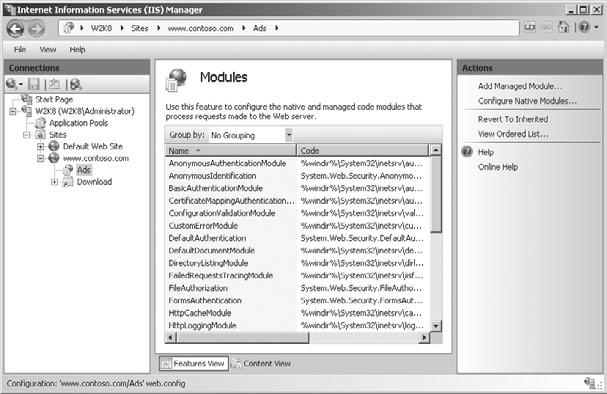This screenshot has width=607, height=394.
Task: Click the Back navigation arrow
Action: (x=15, y=29)
